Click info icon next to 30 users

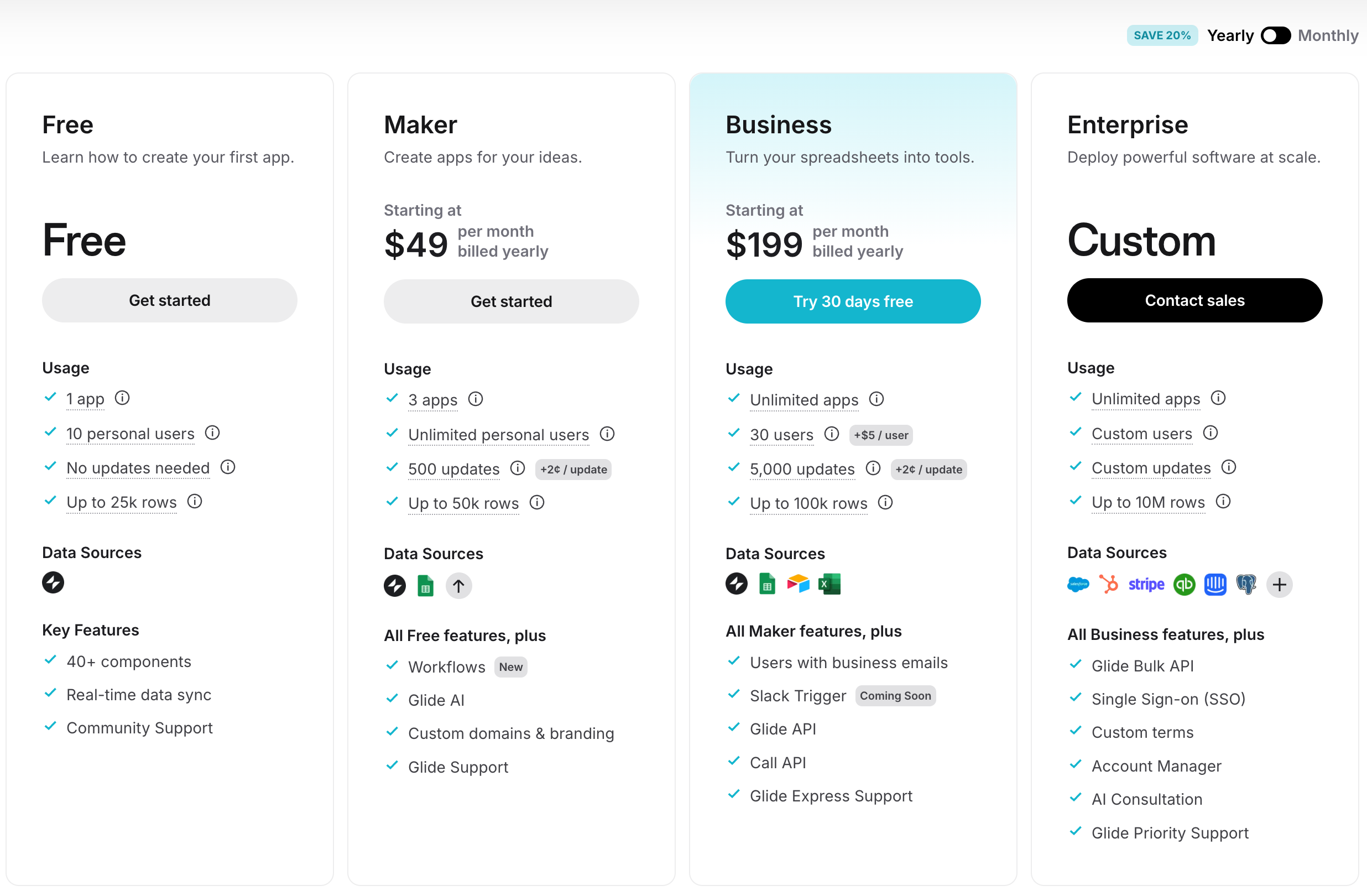click(x=831, y=434)
